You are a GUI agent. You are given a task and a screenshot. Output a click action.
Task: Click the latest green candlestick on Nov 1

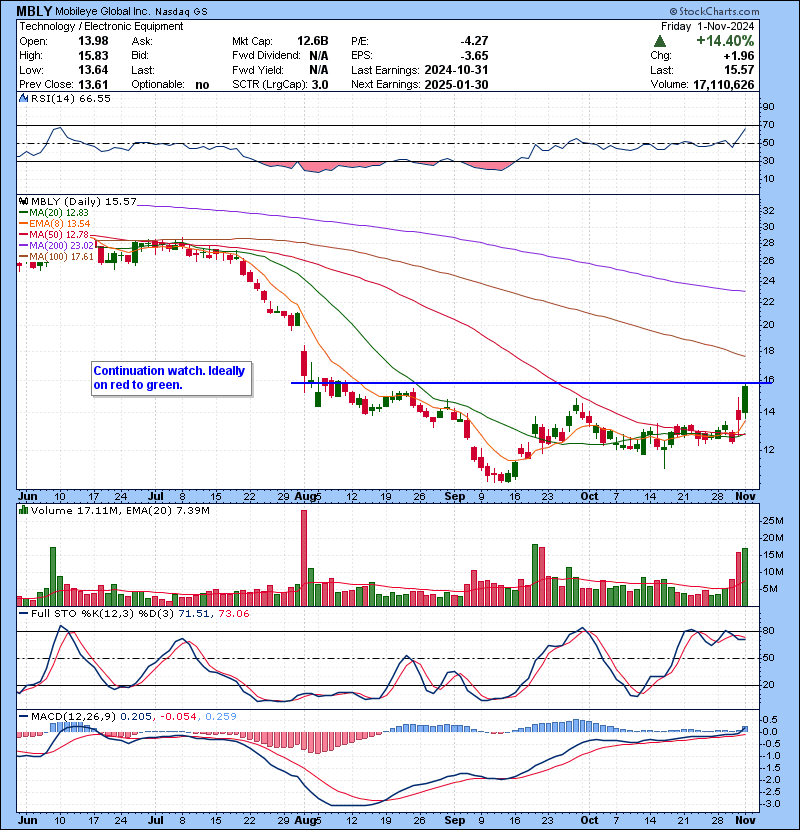pyautogui.click(x=745, y=400)
